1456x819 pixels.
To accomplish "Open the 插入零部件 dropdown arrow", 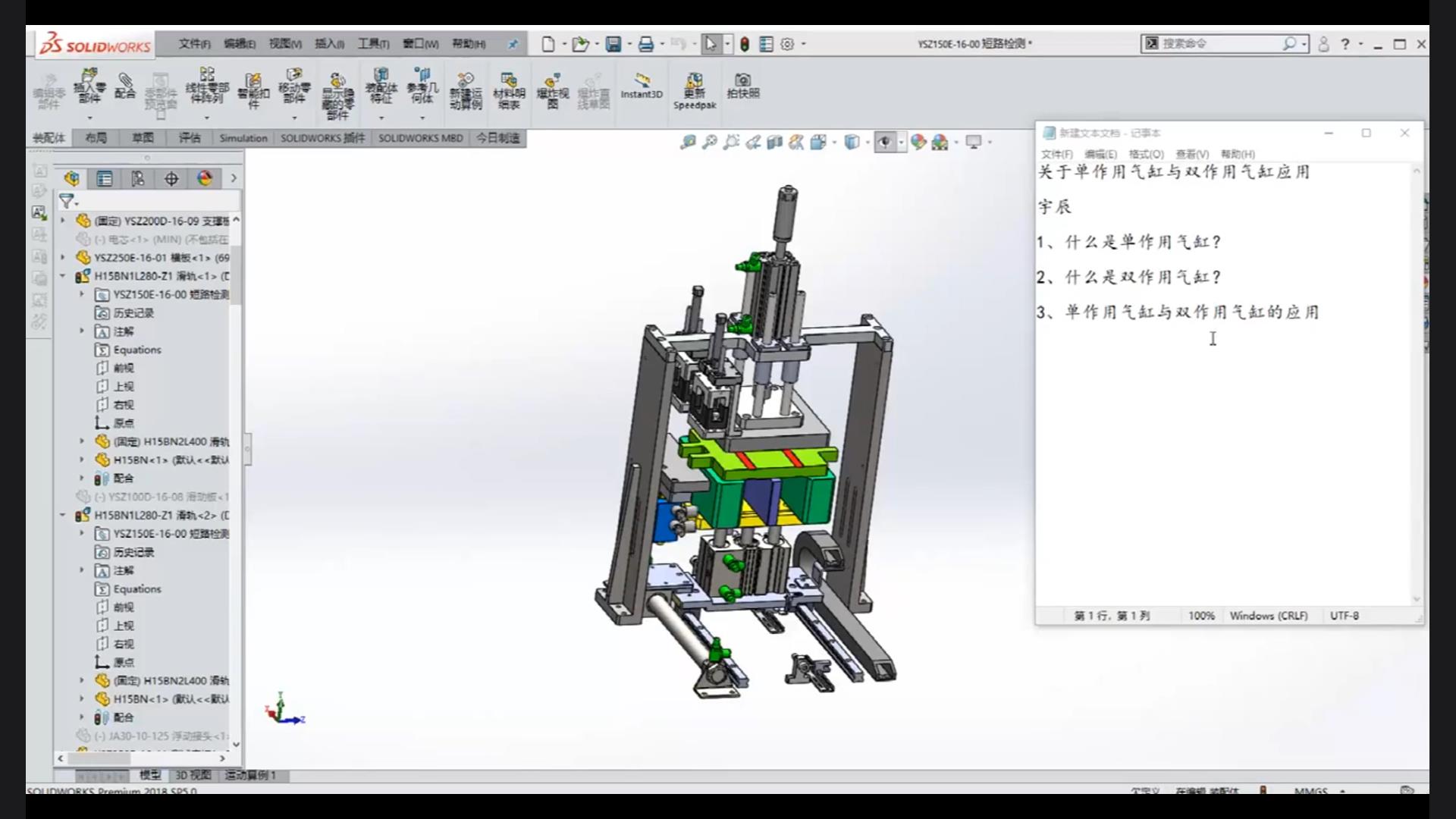I will pyautogui.click(x=89, y=118).
